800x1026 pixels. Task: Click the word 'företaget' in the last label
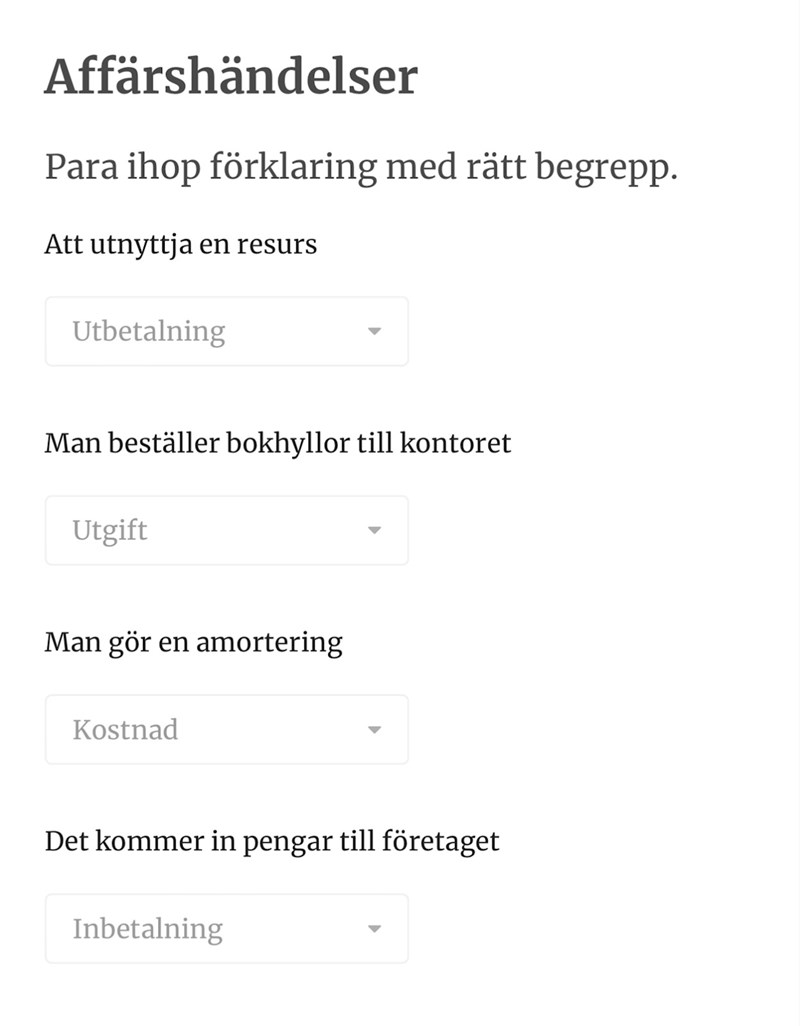[x=441, y=841]
